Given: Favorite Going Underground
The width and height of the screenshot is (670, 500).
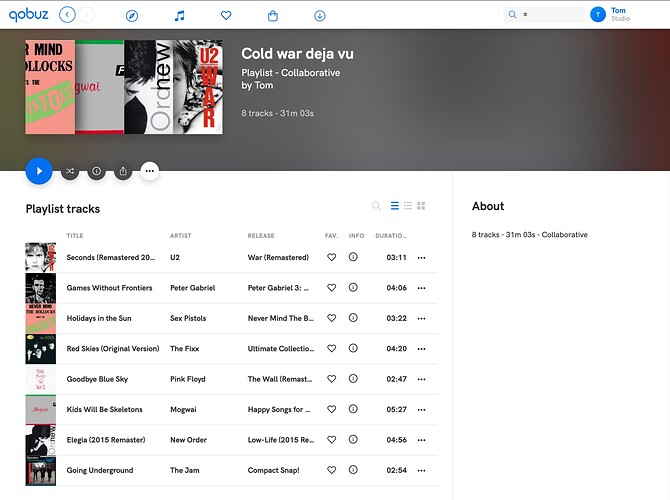Looking at the screenshot, I should [x=332, y=470].
